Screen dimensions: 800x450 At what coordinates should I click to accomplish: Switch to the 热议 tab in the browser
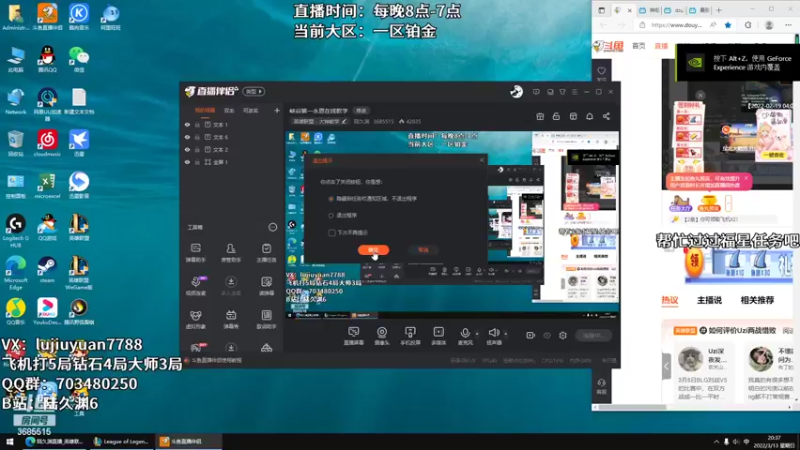click(x=669, y=300)
